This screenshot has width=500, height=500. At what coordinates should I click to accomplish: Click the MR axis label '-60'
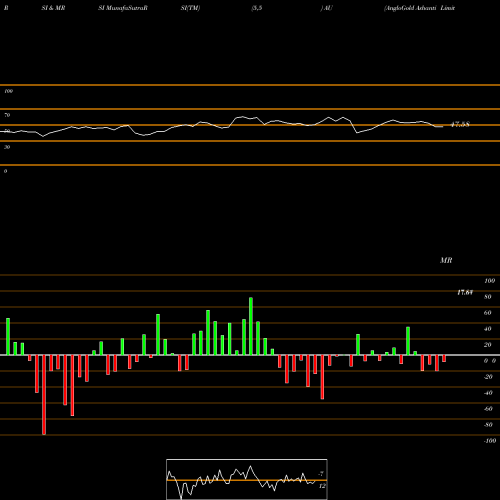click(488, 409)
